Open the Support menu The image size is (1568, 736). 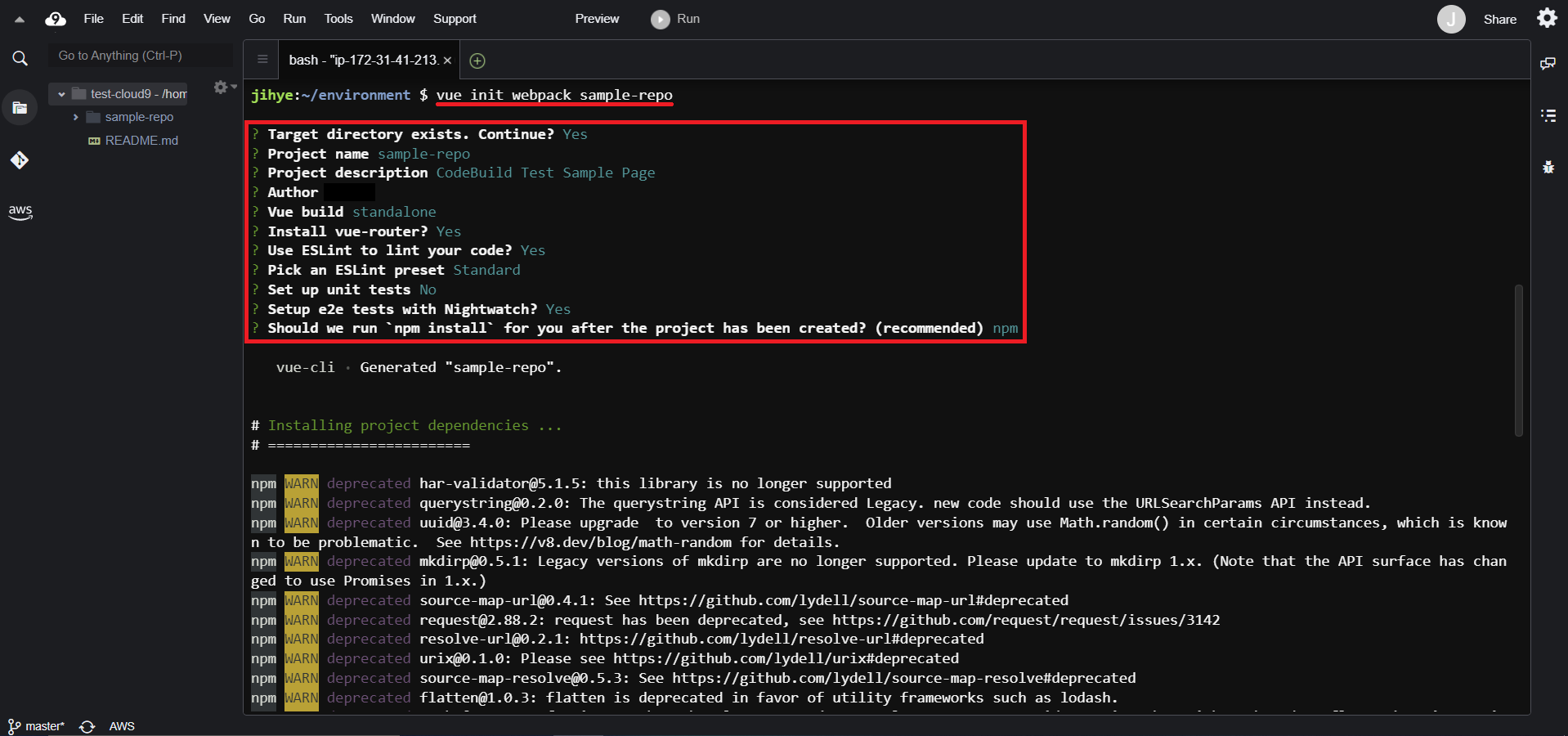coord(455,19)
